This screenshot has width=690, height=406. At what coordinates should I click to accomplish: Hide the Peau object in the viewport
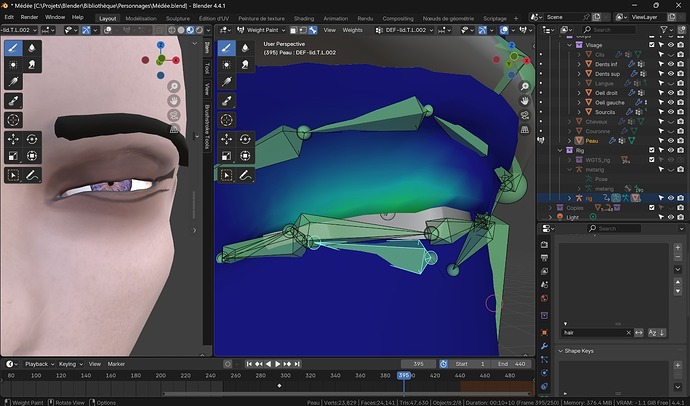point(671,141)
